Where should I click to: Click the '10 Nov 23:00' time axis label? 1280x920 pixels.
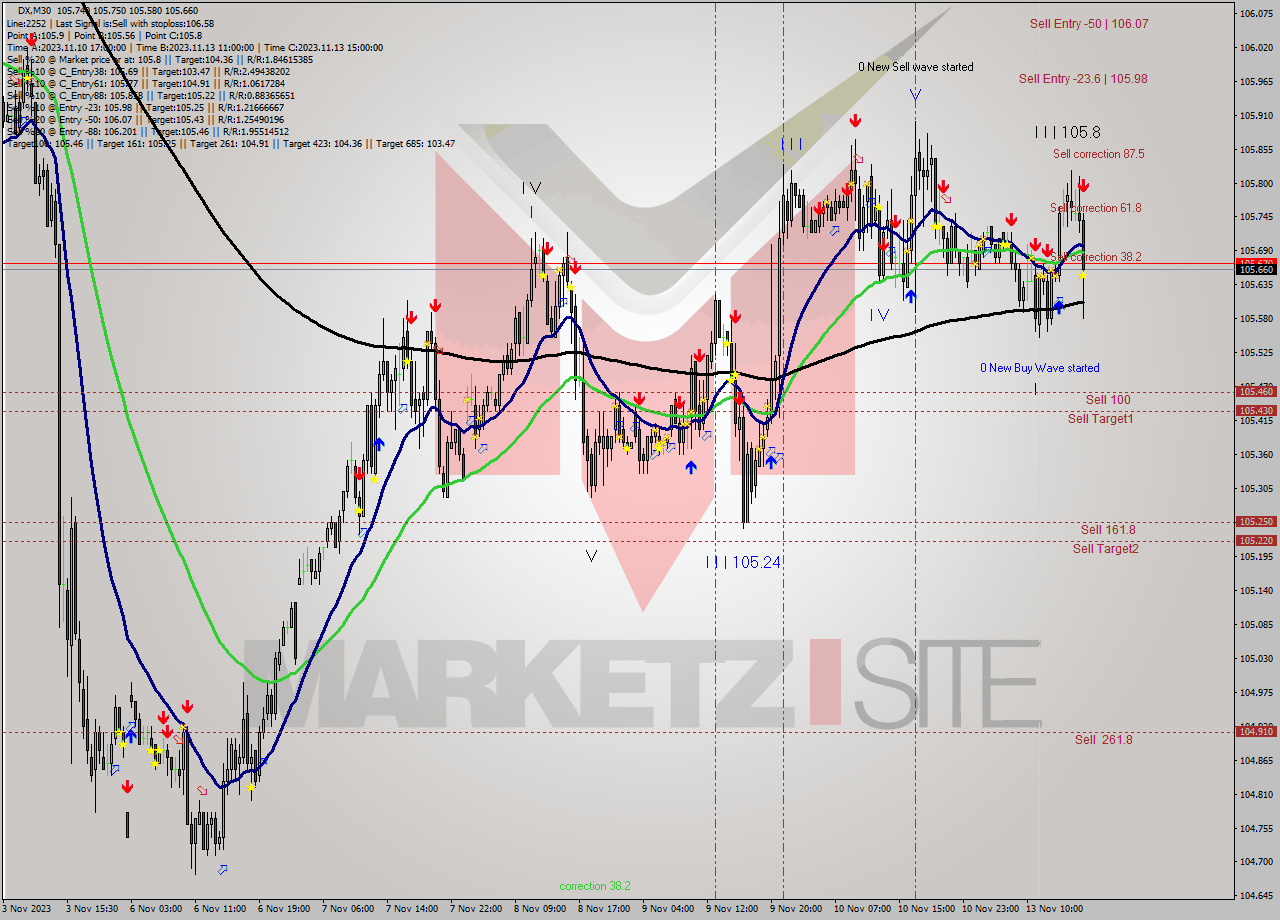coord(991,909)
